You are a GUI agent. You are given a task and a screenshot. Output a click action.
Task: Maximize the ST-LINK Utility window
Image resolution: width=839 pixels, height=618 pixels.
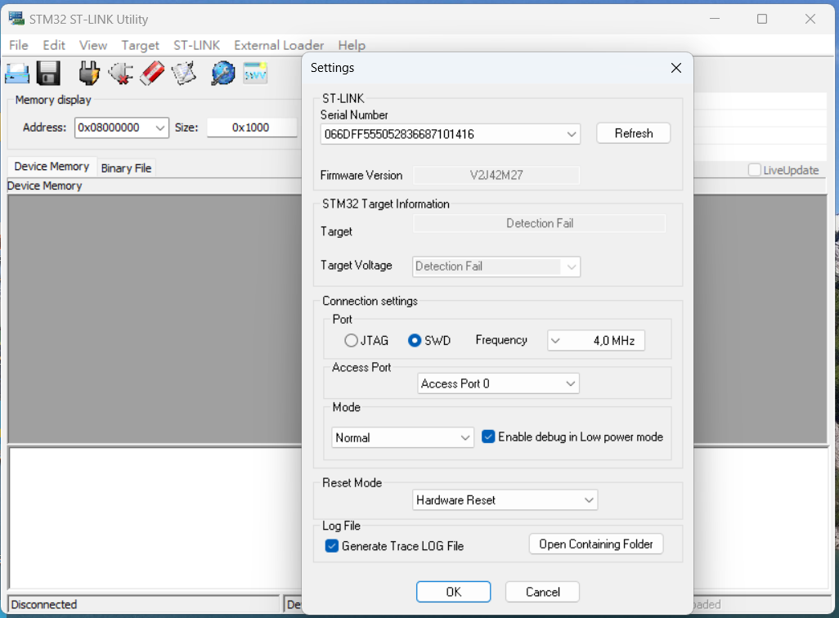pos(762,19)
